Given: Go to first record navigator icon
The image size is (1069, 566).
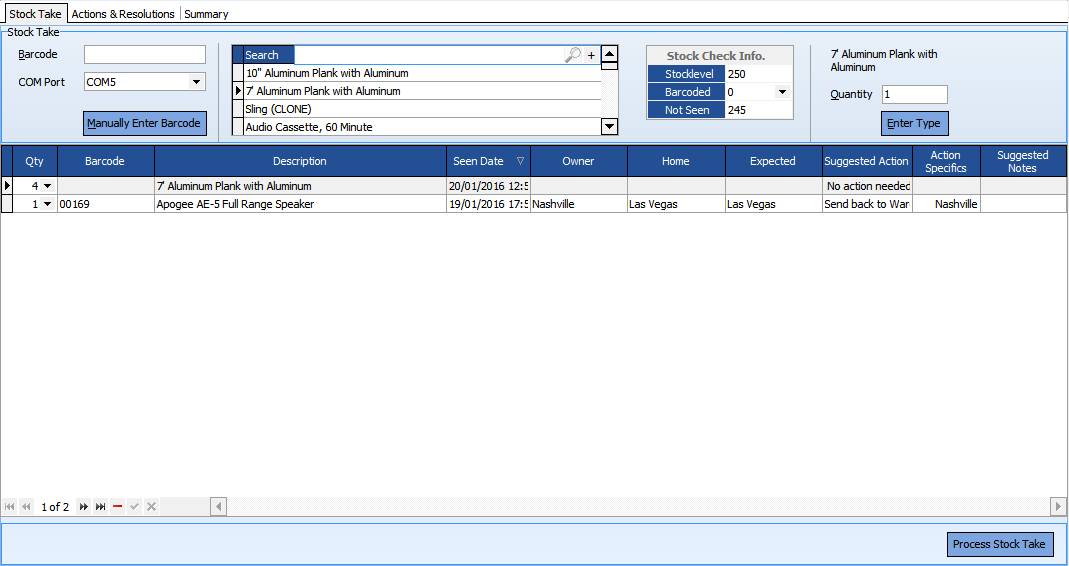Looking at the screenshot, I should pos(10,507).
